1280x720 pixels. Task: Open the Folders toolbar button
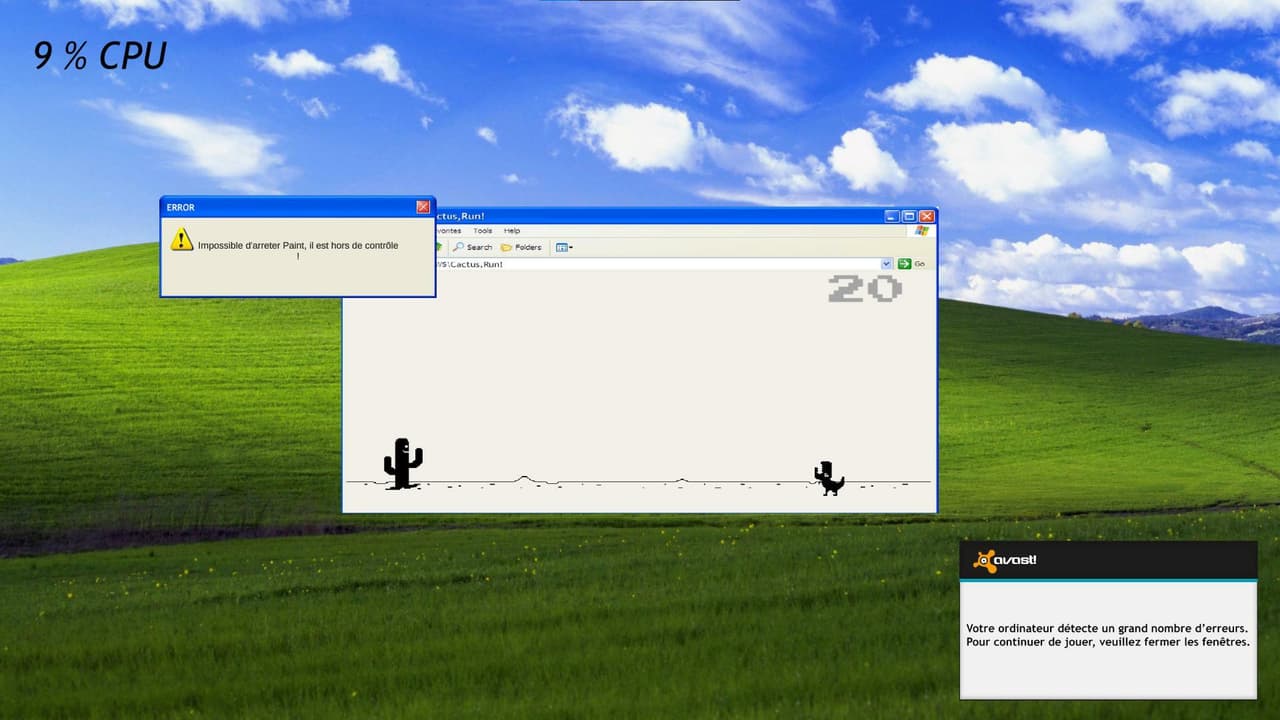(x=521, y=247)
